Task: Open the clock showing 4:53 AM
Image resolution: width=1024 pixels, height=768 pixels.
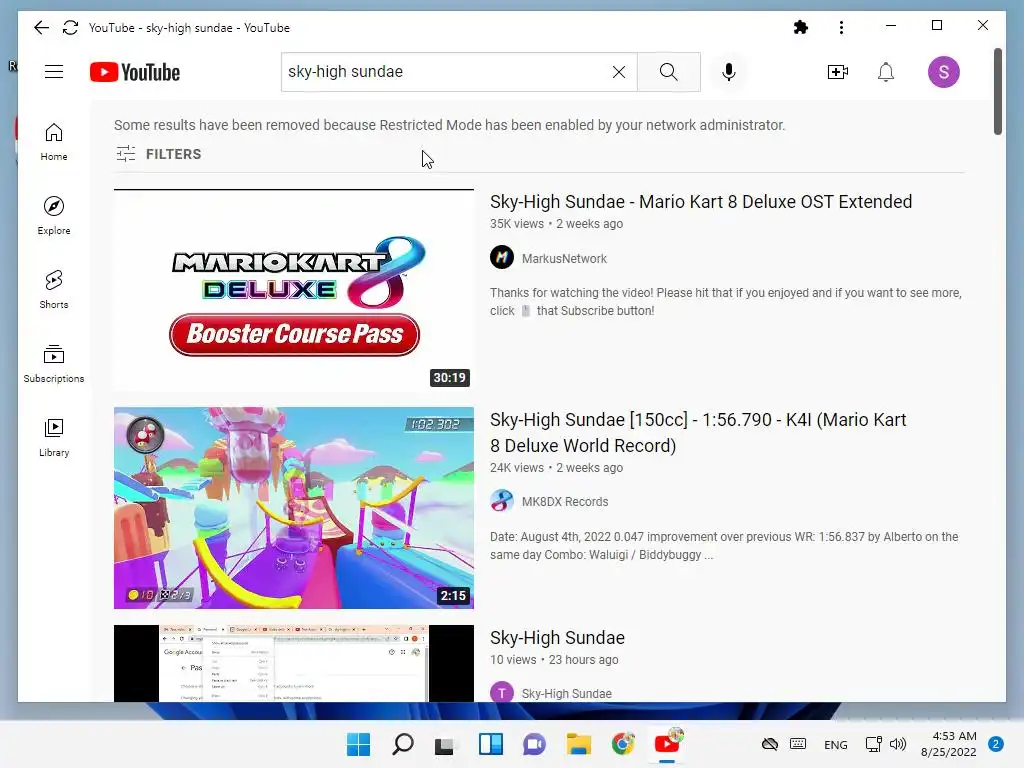Action: point(948,744)
